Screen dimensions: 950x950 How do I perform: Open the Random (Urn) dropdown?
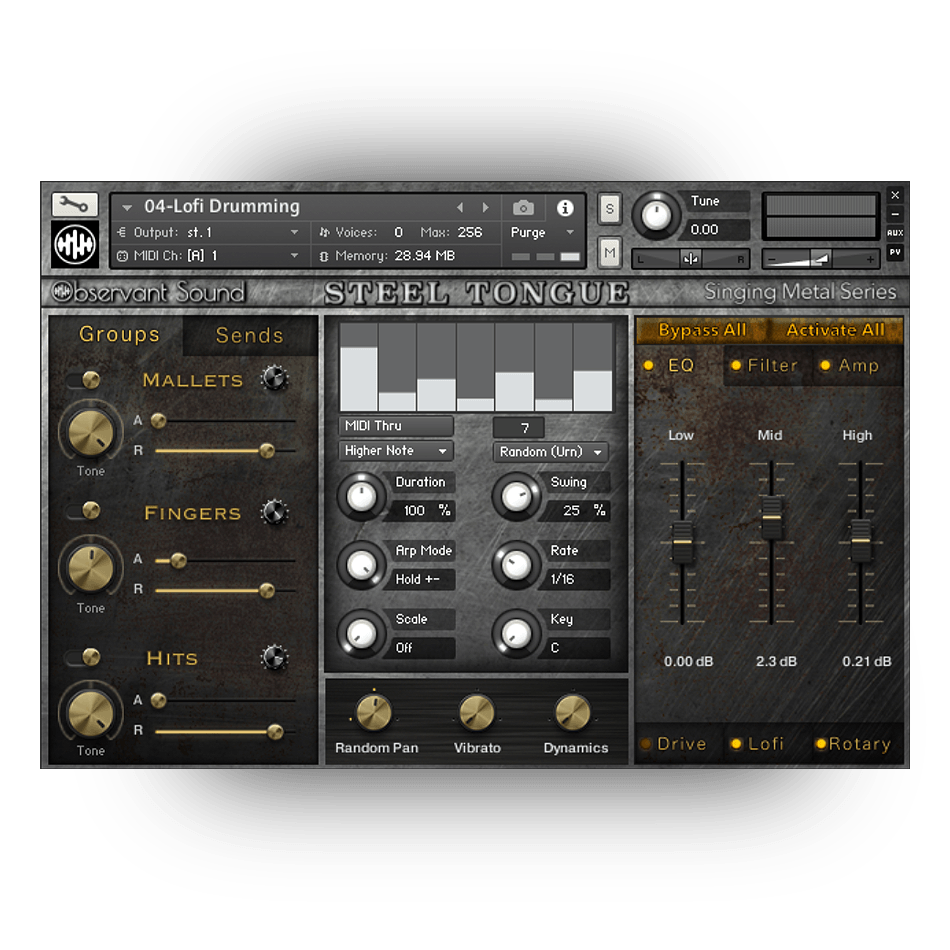coord(551,452)
